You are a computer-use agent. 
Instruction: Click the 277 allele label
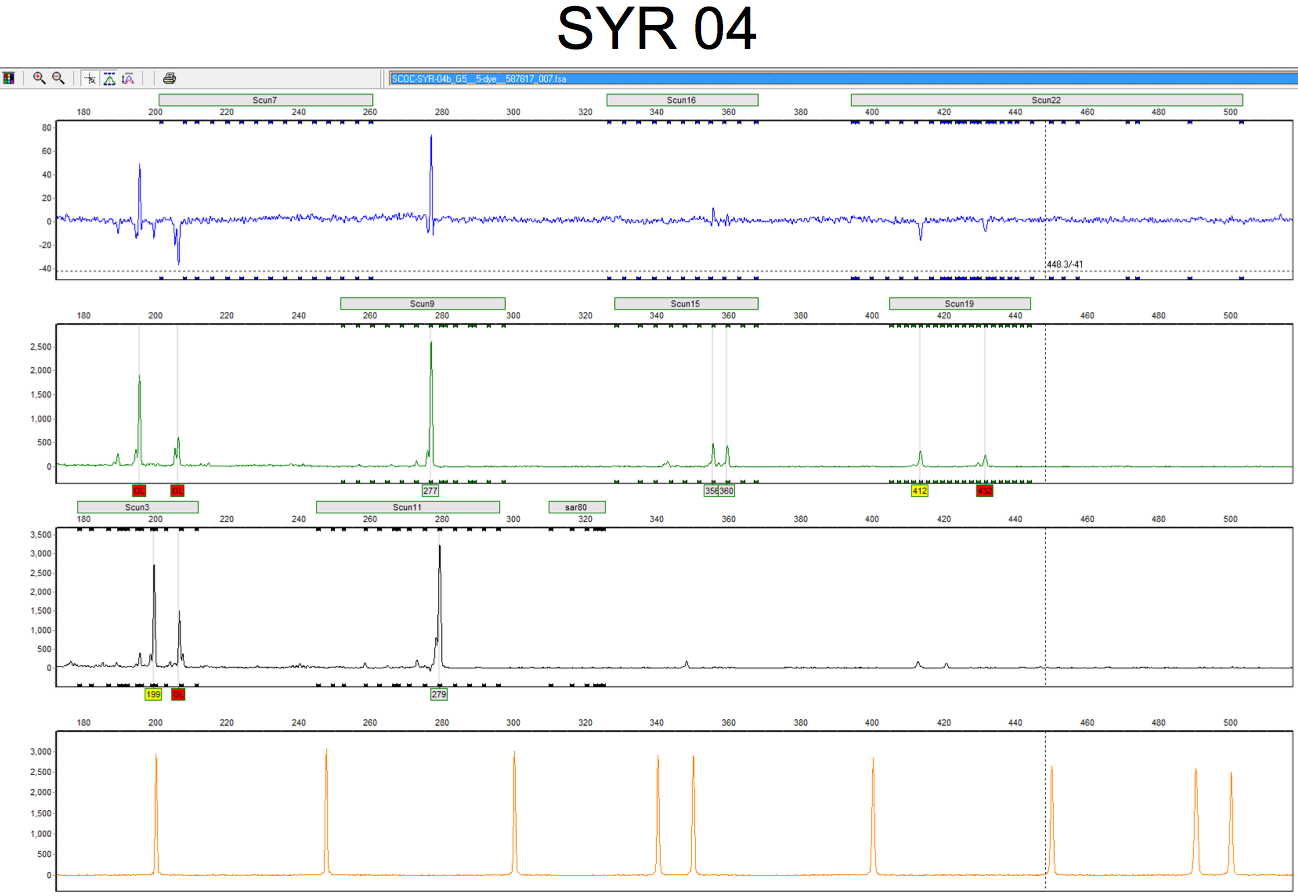coord(431,491)
